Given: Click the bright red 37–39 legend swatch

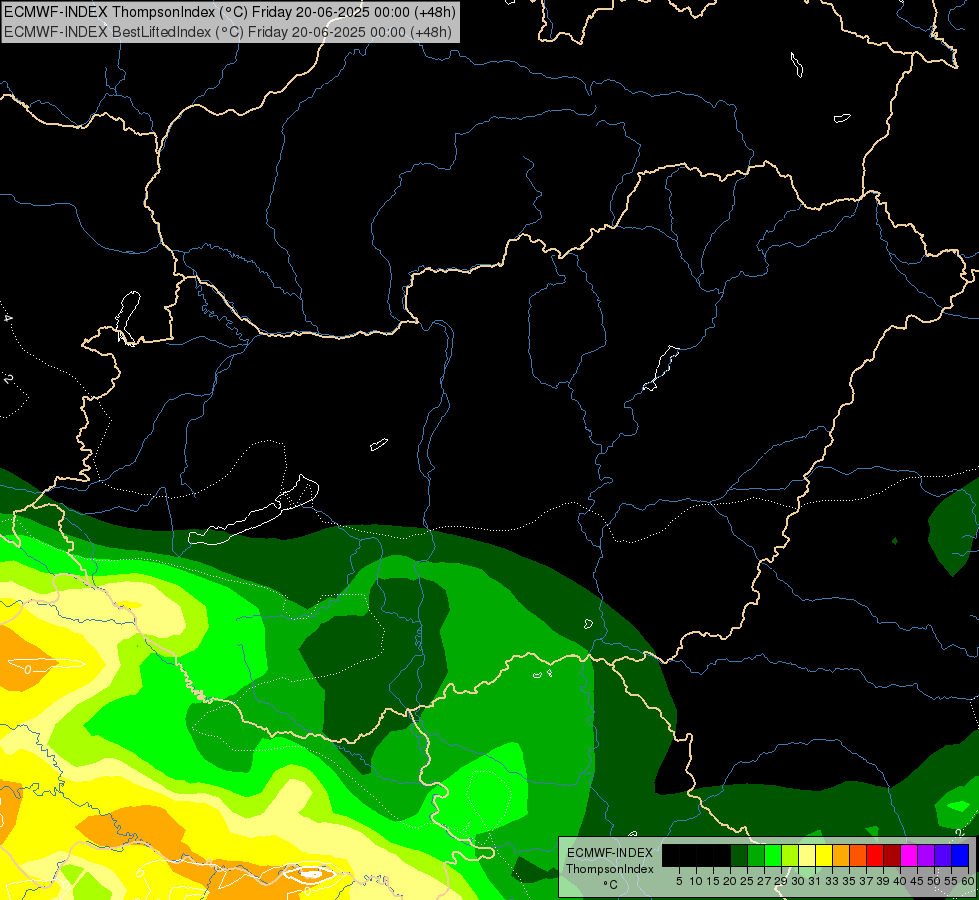Looking at the screenshot, I should click(x=875, y=855).
